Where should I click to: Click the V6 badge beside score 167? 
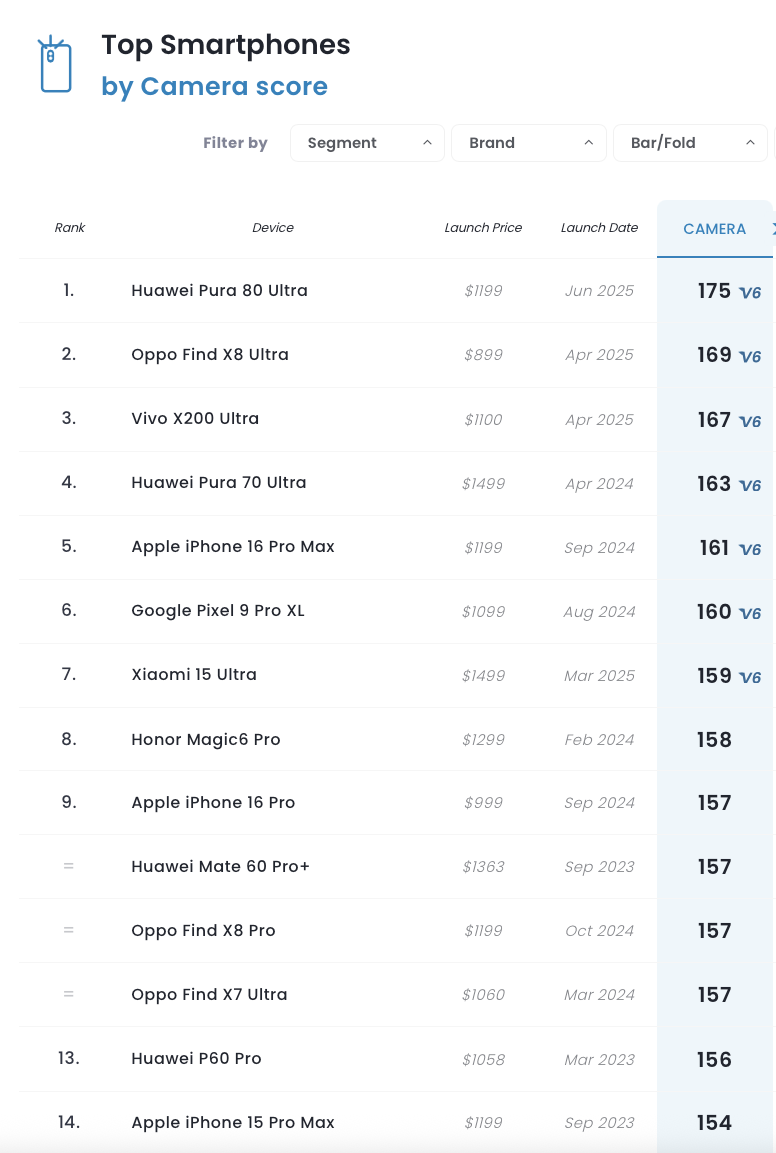(x=750, y=421)
